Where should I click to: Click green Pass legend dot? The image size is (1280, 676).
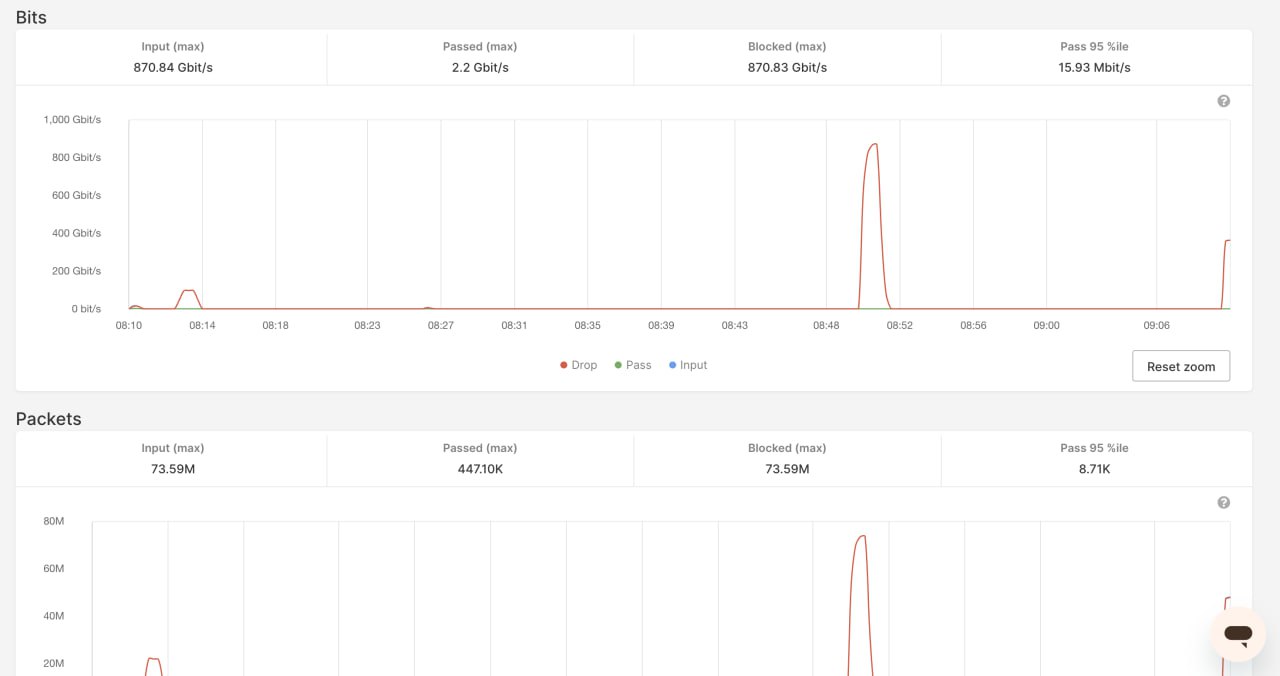[x=618, y=365]
